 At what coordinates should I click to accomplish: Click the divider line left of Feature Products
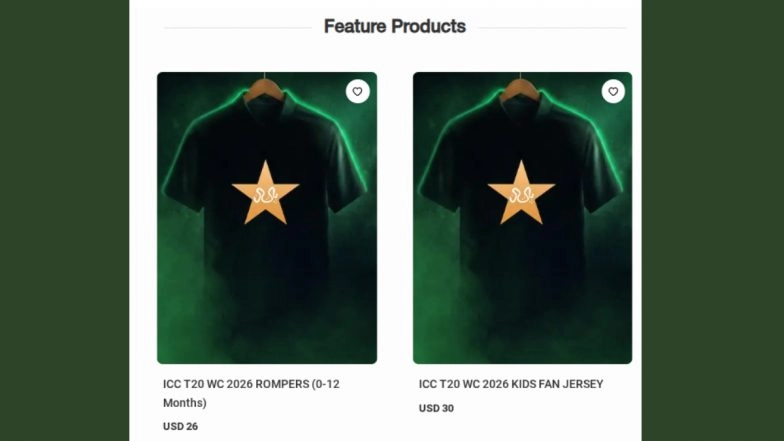click(x=238, y=28)
